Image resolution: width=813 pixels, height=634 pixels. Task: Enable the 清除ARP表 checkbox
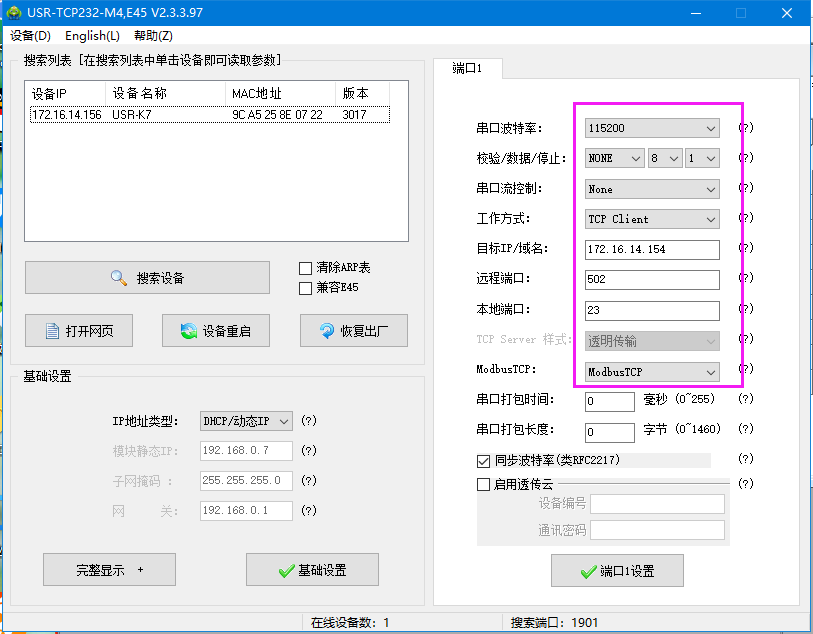(x=306, y=268)
